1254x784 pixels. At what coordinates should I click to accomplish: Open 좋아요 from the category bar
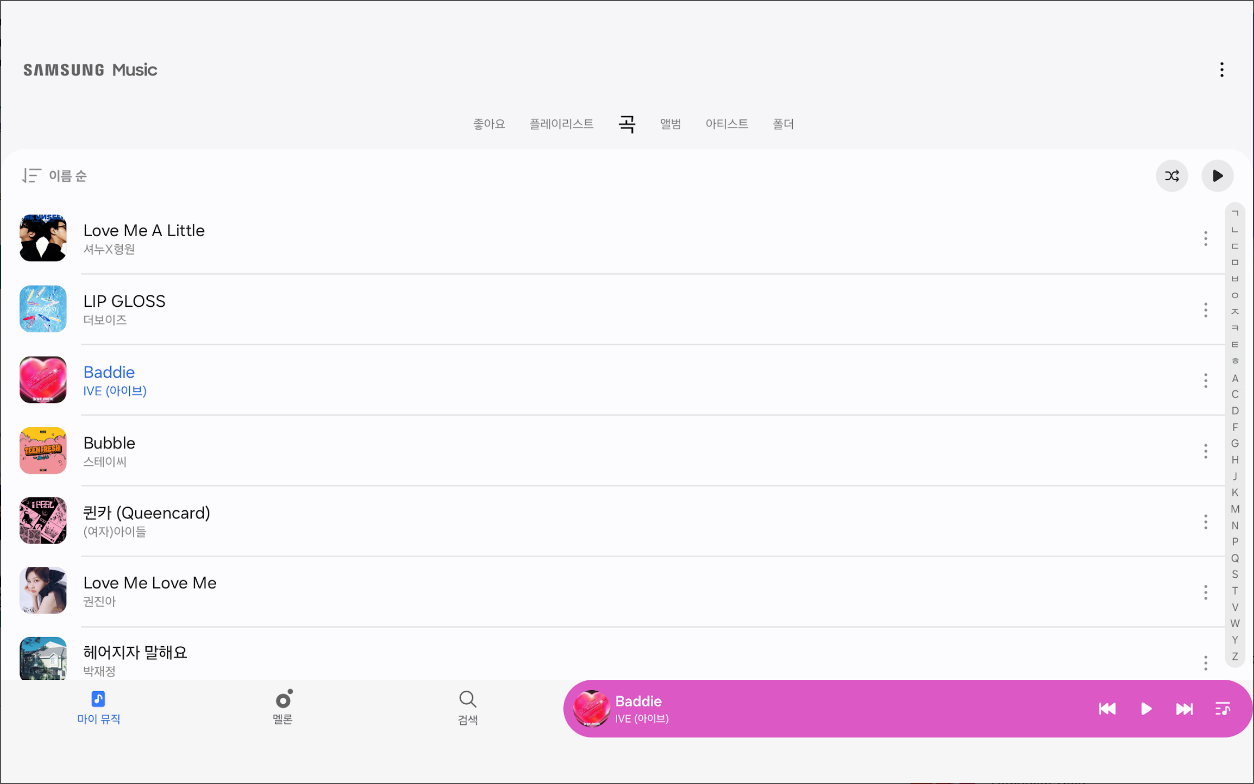pos(488,123)
